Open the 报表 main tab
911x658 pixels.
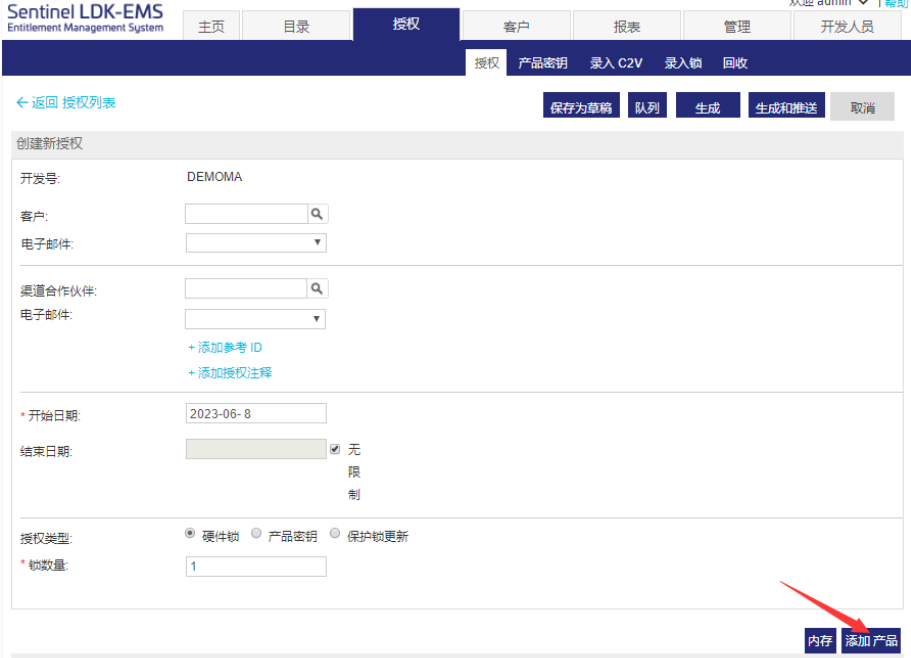(626, 27)
